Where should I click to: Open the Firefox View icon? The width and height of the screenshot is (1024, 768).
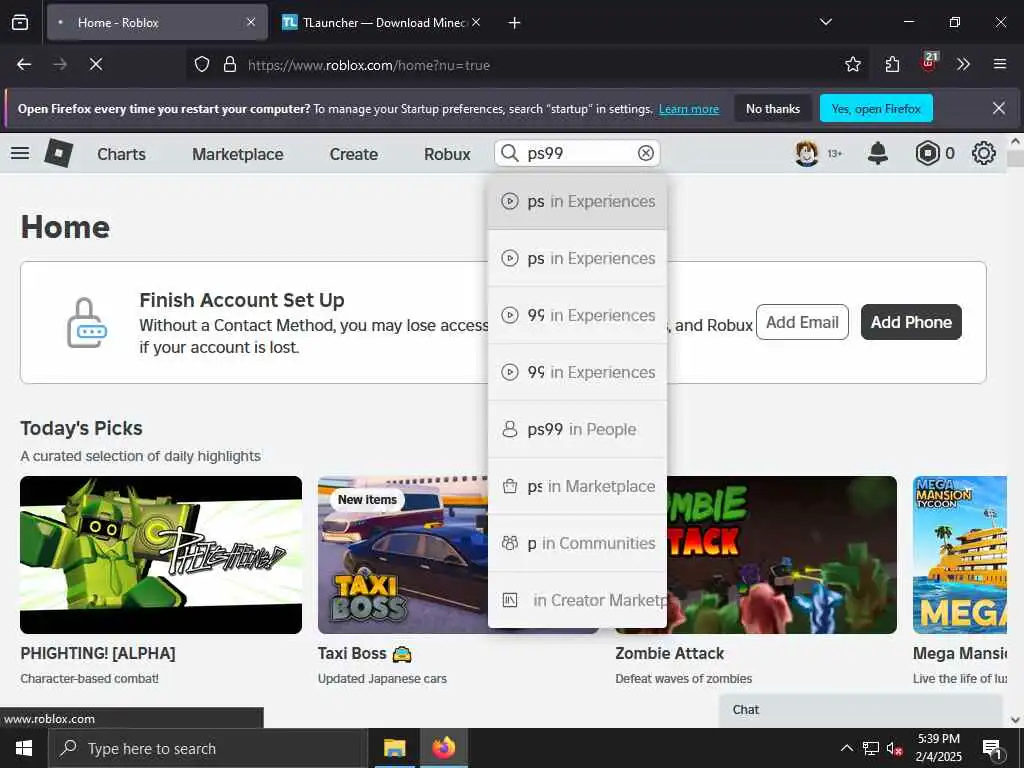tap(20, 22)
